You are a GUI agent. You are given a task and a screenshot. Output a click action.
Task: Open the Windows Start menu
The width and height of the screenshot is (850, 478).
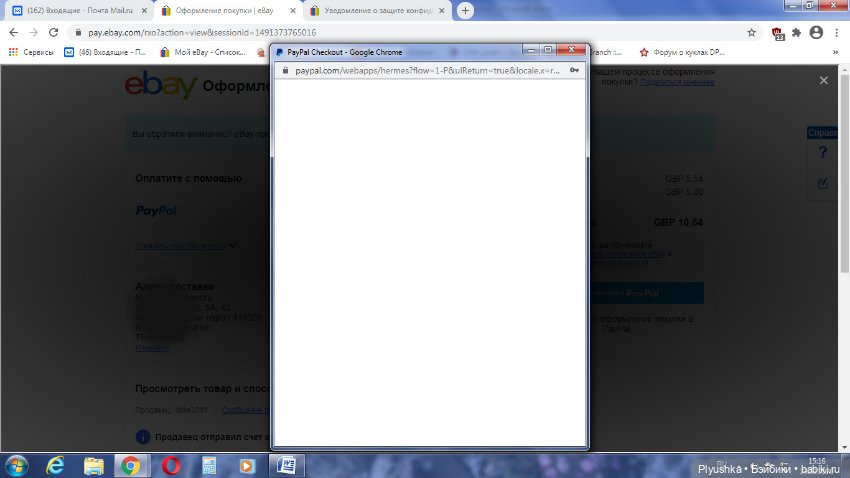pyautogui.click(x=16, y=466)
